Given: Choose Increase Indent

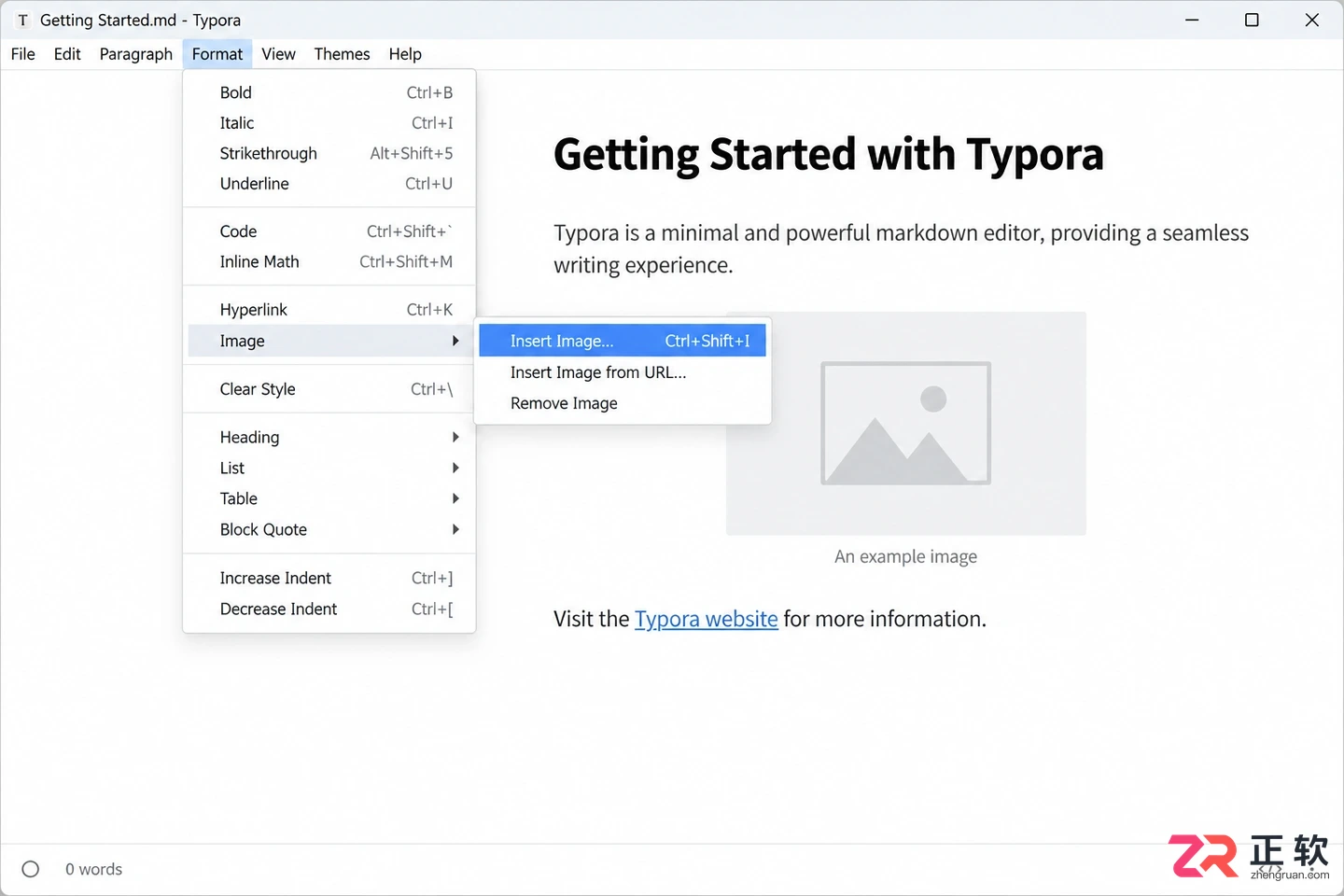Looking at the screenshot, I should click(329, 578).
